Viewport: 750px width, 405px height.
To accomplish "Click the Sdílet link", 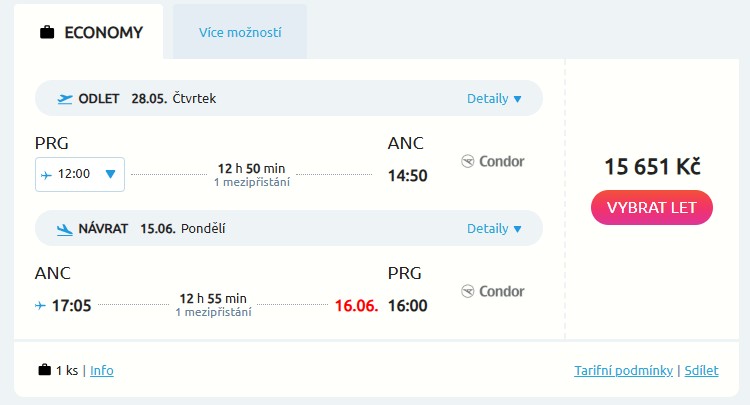I will tap(702, 370).
